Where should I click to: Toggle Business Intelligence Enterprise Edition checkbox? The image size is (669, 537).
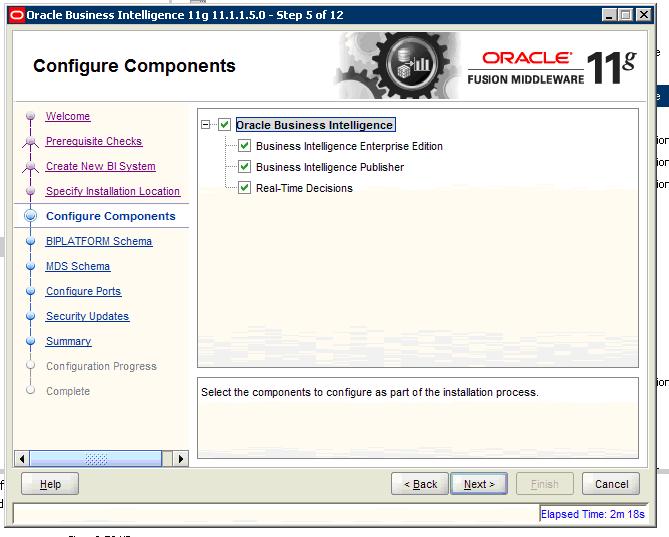(244, 146)
